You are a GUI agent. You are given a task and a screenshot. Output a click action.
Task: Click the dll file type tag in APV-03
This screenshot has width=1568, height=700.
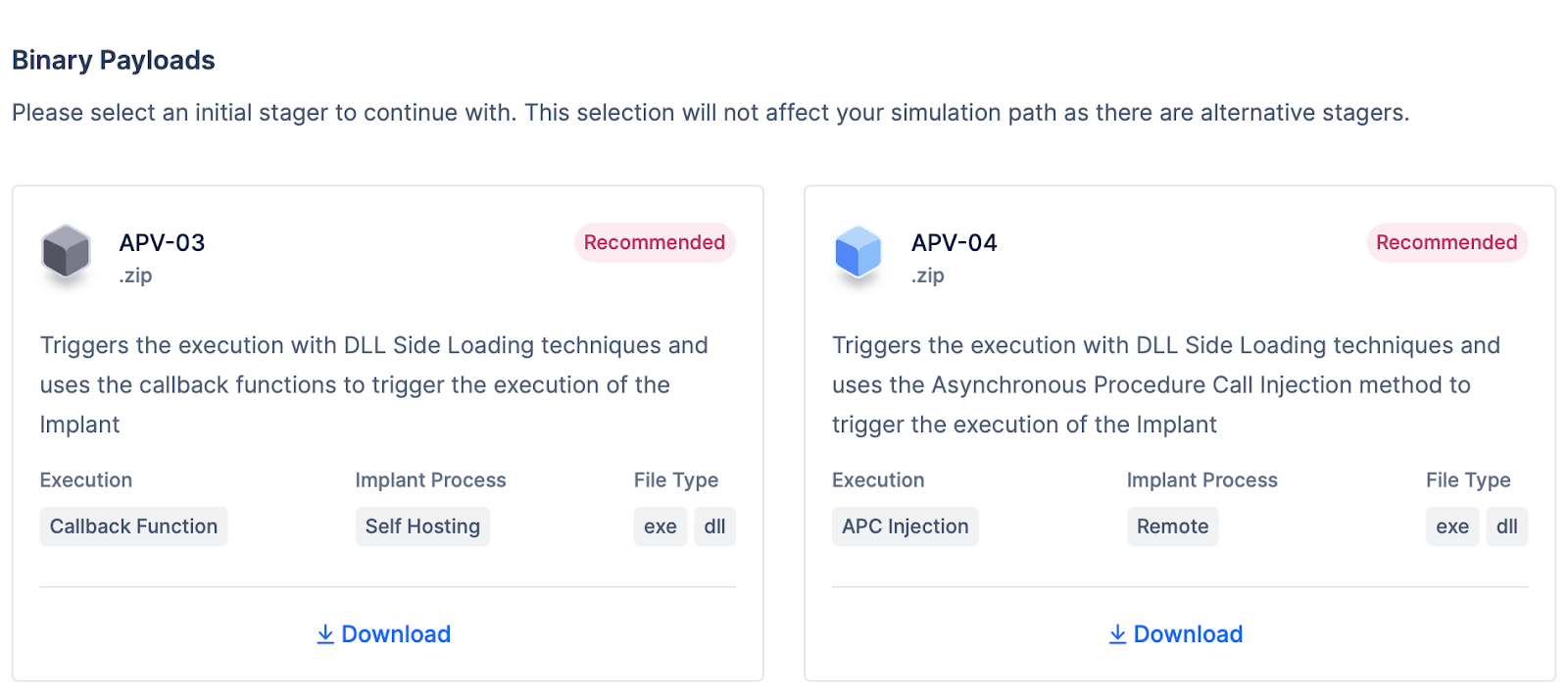pos(714,526)
